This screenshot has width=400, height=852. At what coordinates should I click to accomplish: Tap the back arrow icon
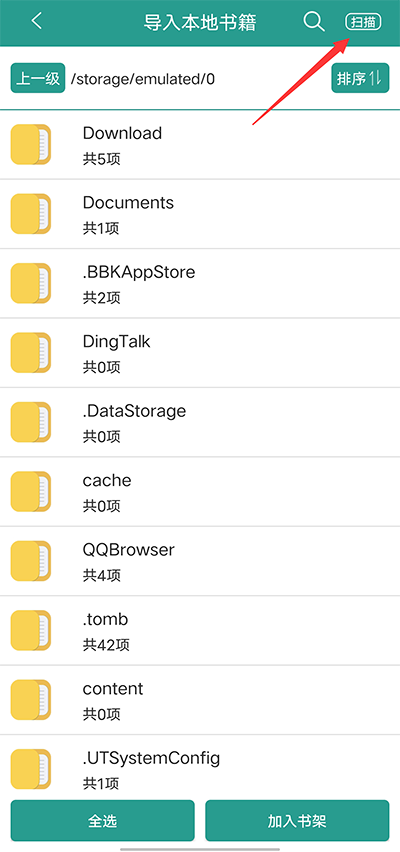36,22
